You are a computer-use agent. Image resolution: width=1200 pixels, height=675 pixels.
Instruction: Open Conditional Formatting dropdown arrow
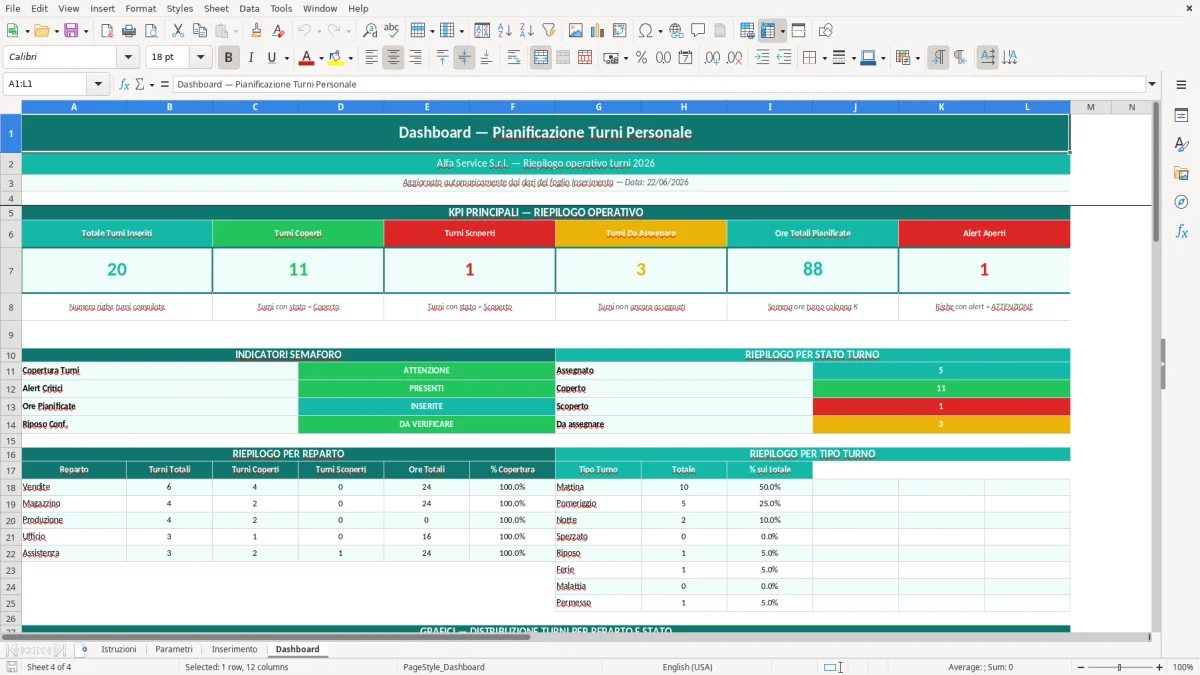tap(917, 58)
